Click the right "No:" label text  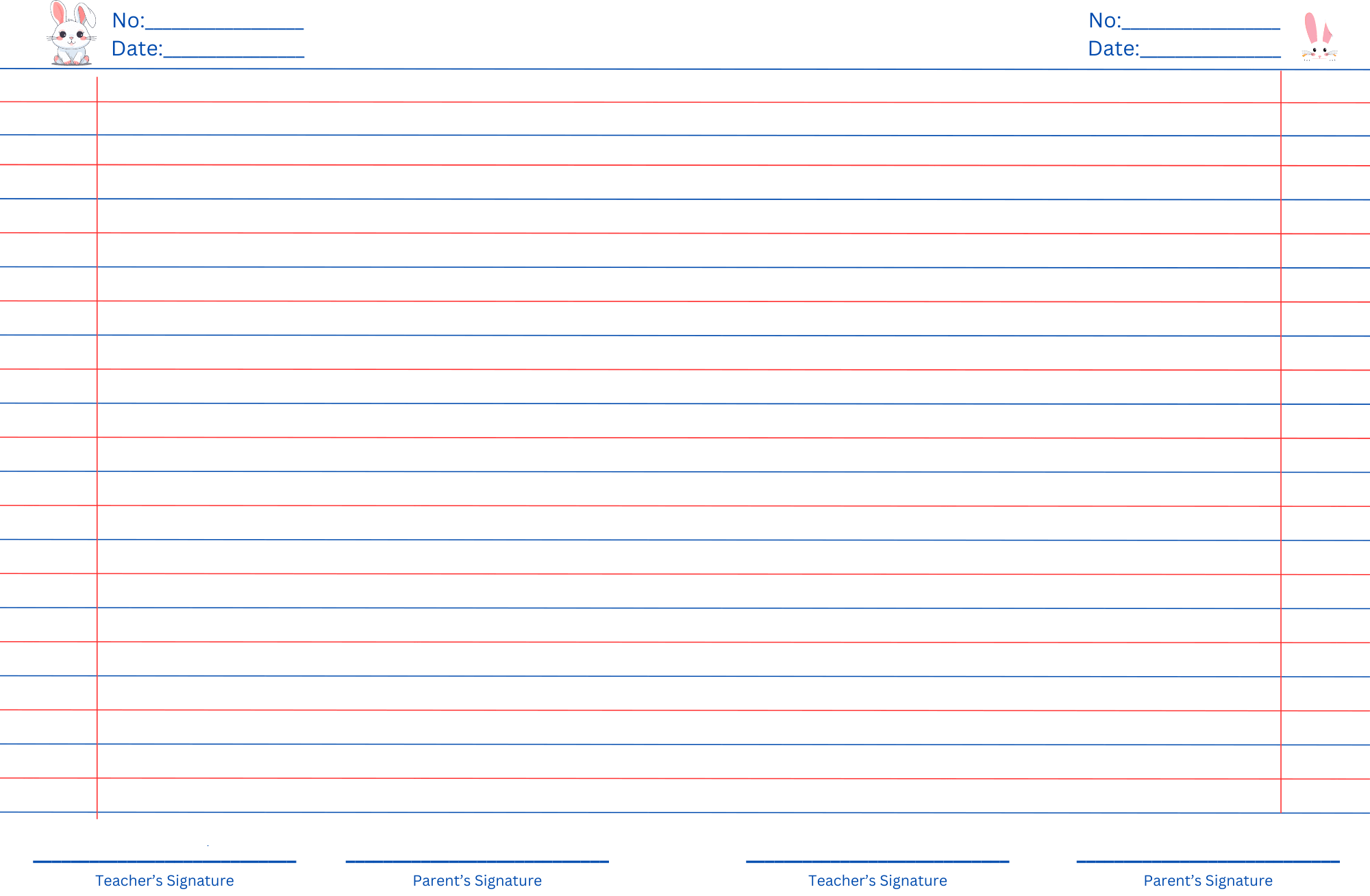[1104, 21]
